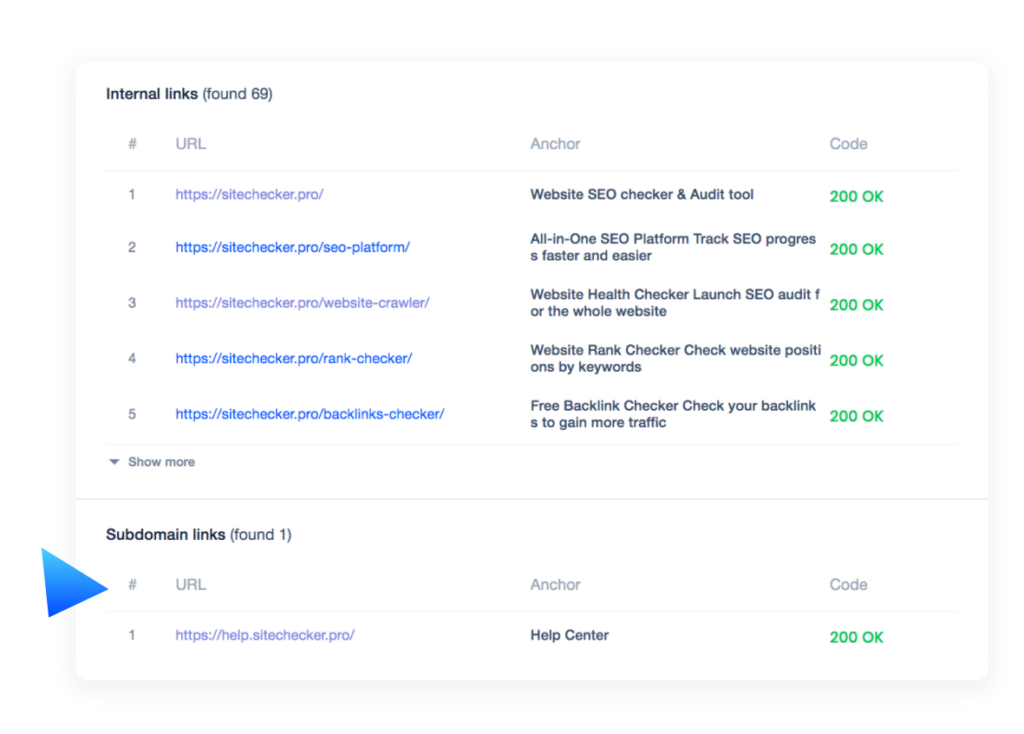Click row number 2 in Internal links
This screenshot has width=1024, height=734.
click(x=132, y=247)
